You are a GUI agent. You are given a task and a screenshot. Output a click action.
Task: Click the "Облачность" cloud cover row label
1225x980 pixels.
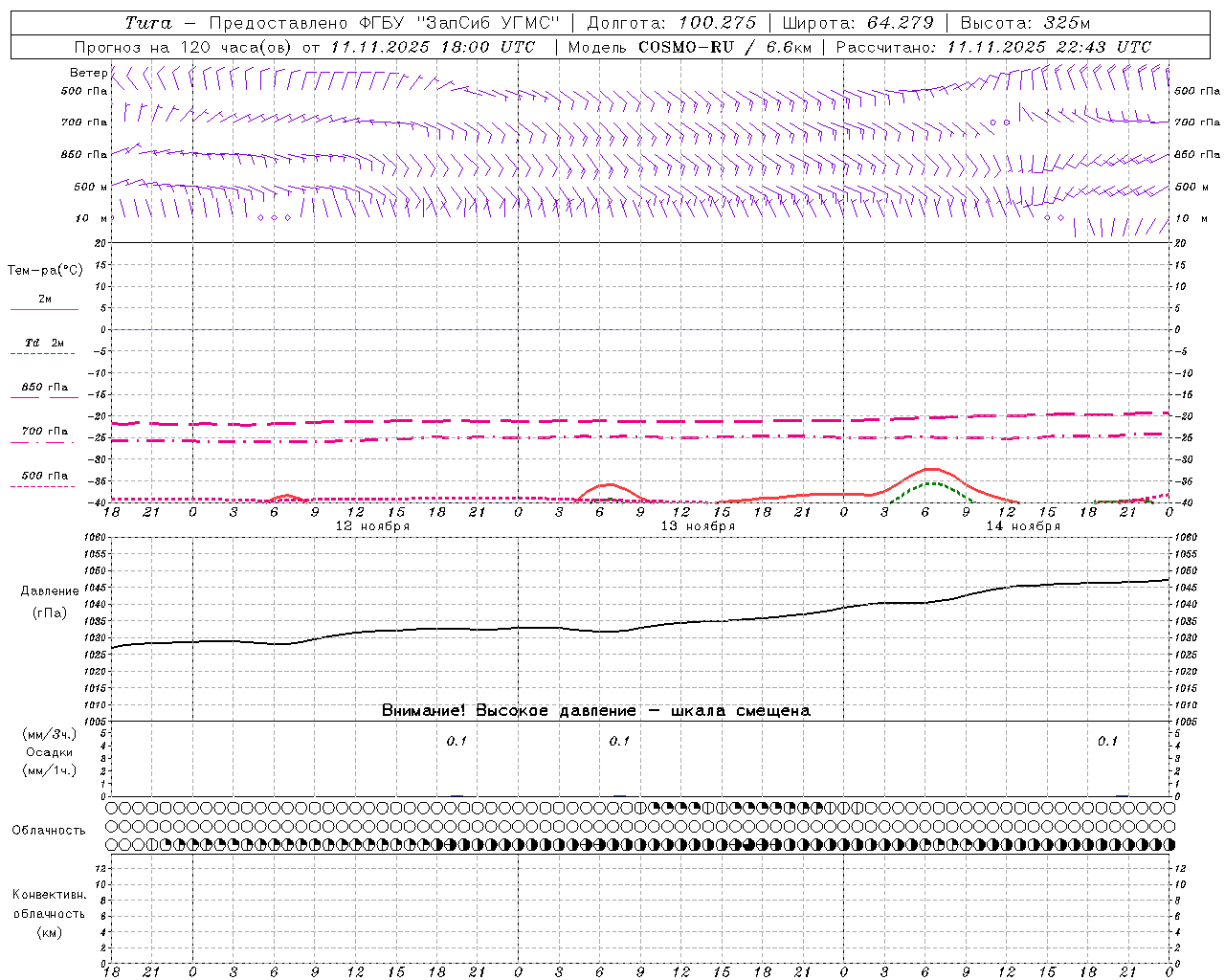(x=49, y=830)
